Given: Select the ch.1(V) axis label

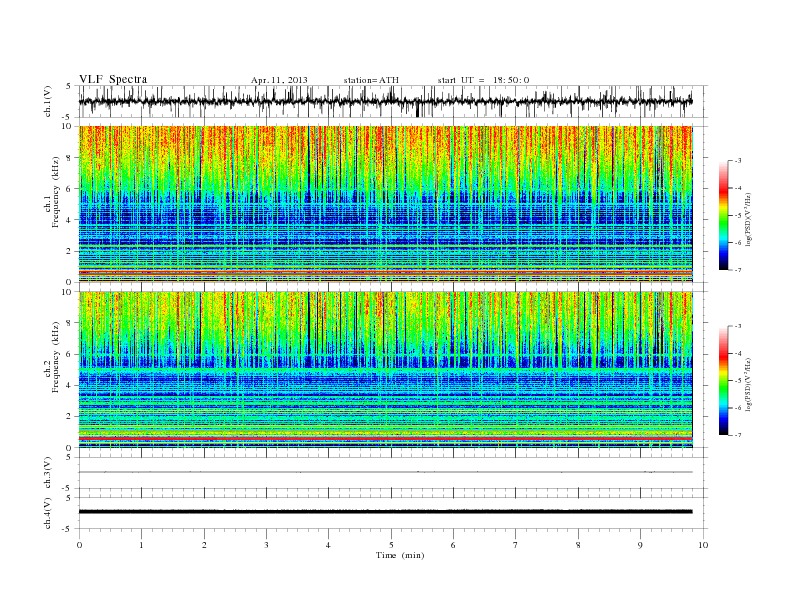Looking at the screenshot, I should pos(48,101).
